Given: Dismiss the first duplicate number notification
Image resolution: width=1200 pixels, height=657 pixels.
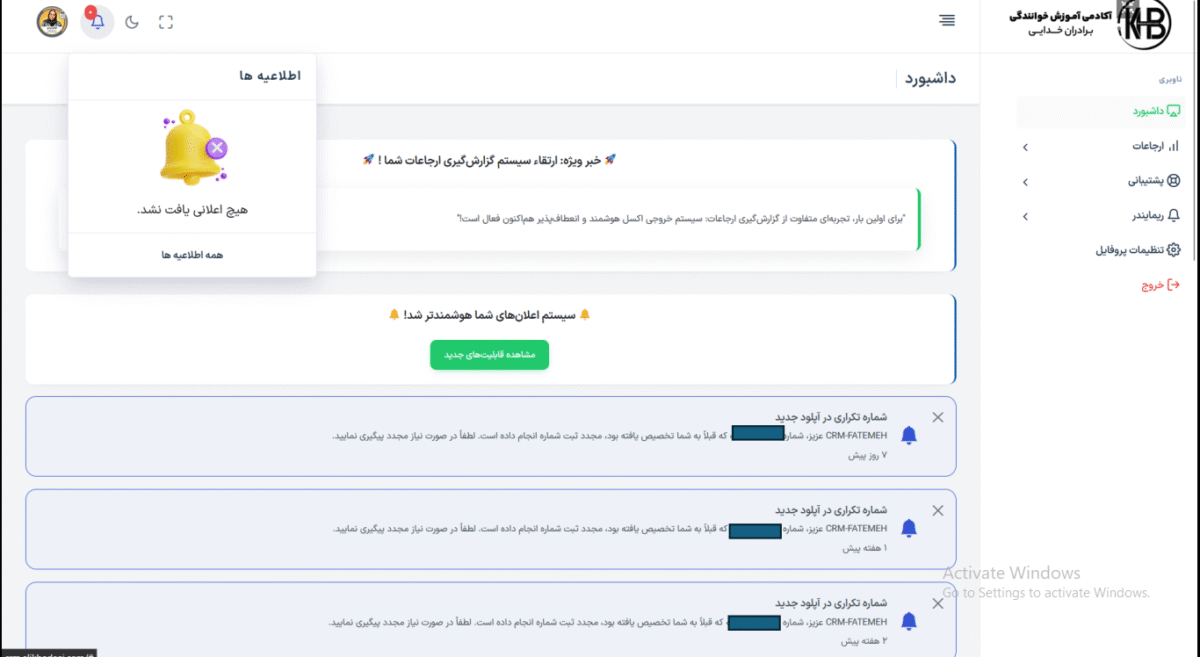Looking at the screenshot, I should pyautogui.click(x=937, y=417).
